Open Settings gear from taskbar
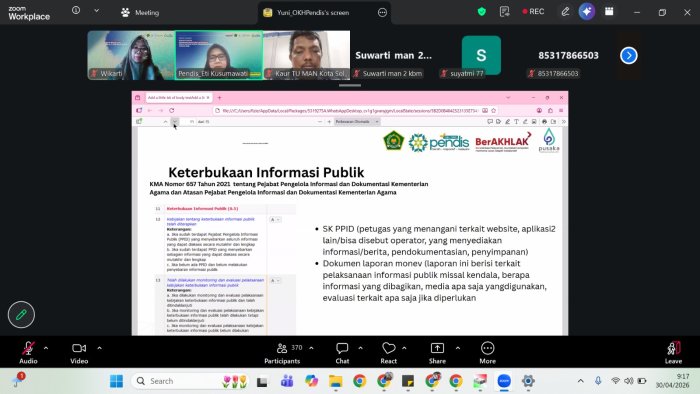Screen dimensions: 700x394 pyautogui.click(x=528, y=381)
